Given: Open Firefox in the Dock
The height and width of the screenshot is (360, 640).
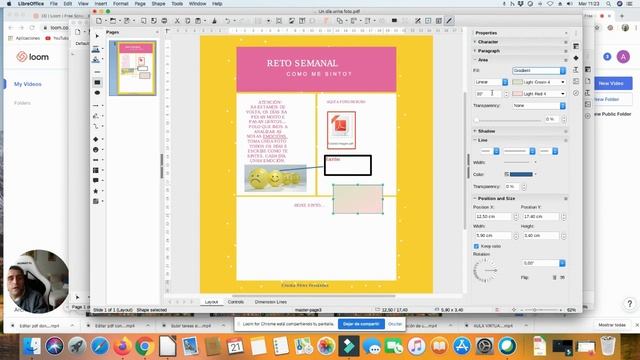Looking at the screenshot, I should (122, 347).
